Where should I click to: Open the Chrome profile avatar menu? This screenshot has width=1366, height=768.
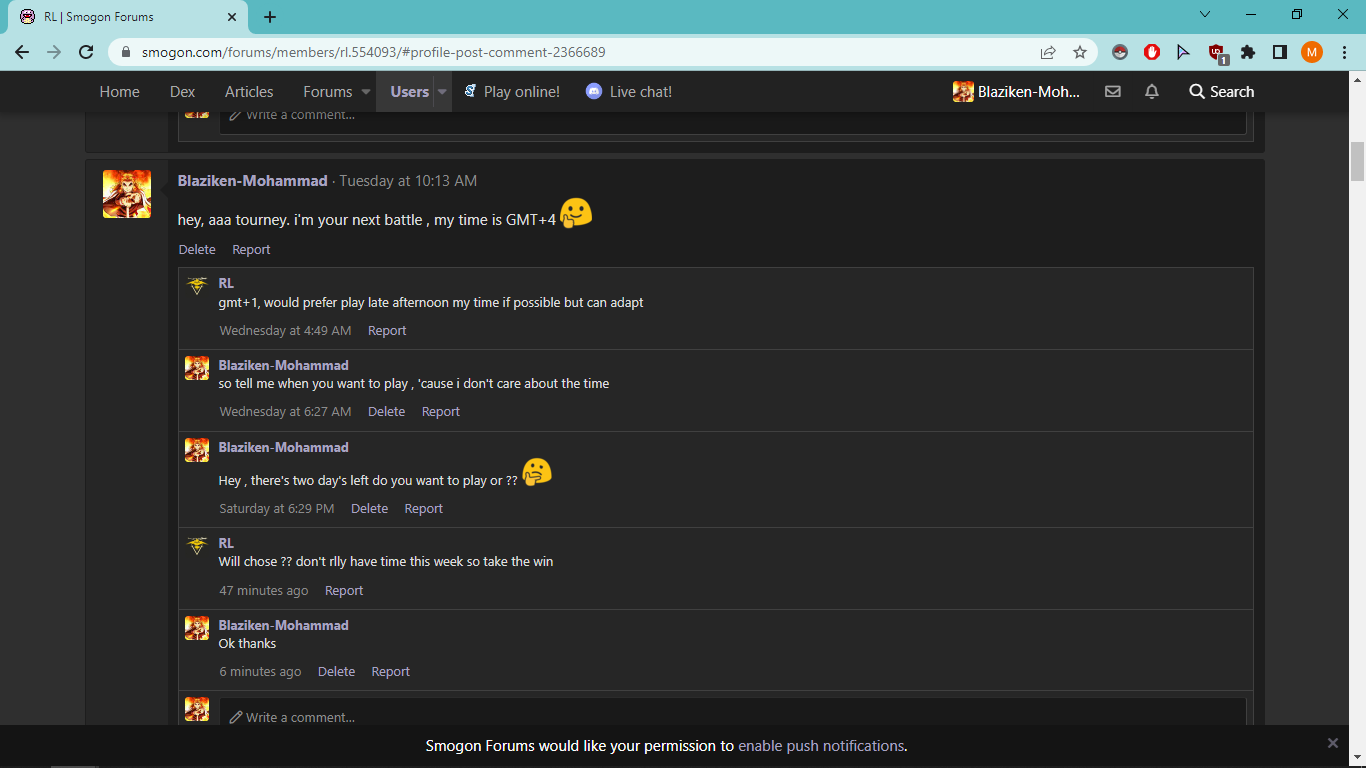(1312, 52)
